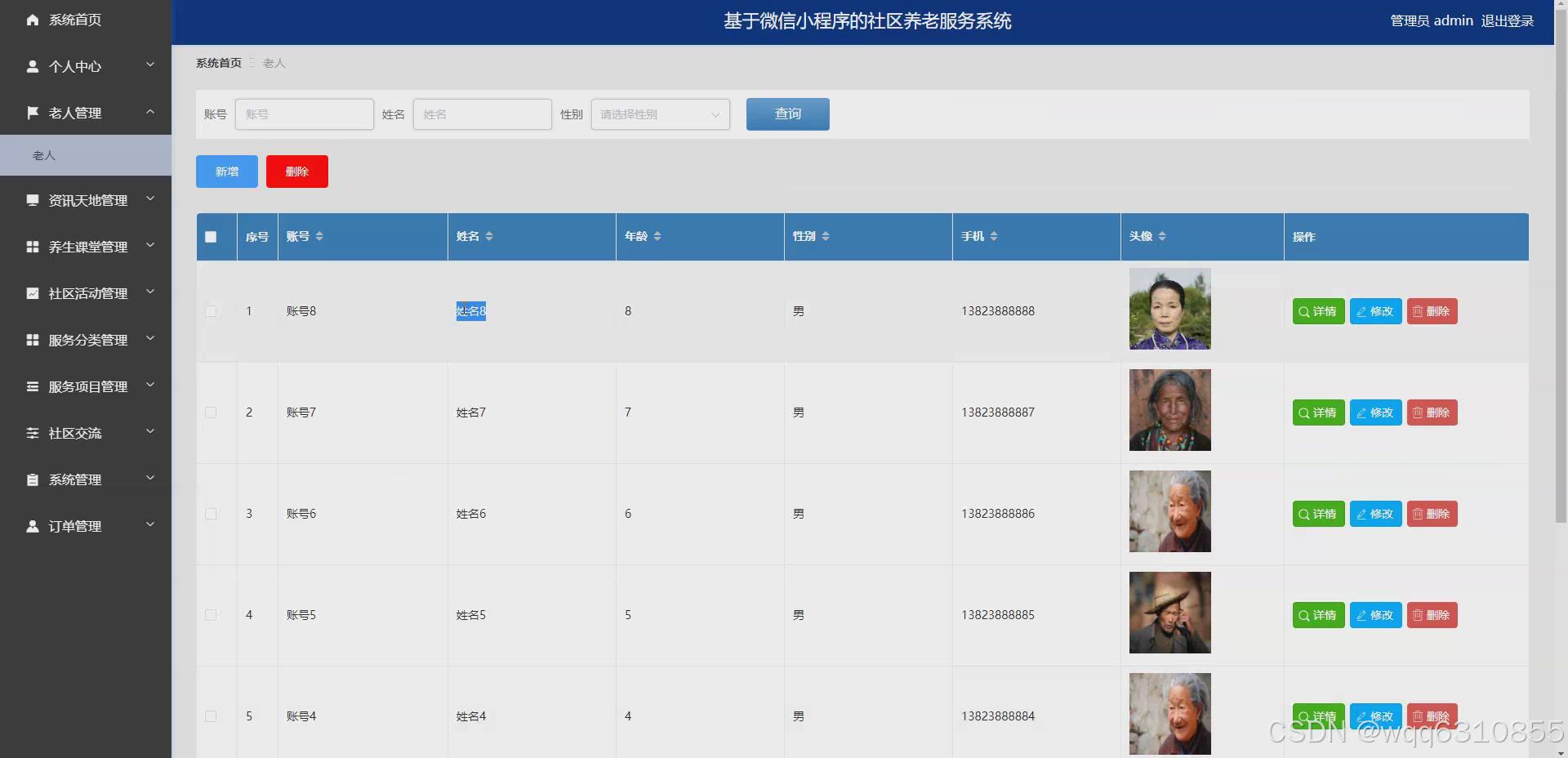Click the 系统首页 home icon in sidebar

[x=33, y=20]
